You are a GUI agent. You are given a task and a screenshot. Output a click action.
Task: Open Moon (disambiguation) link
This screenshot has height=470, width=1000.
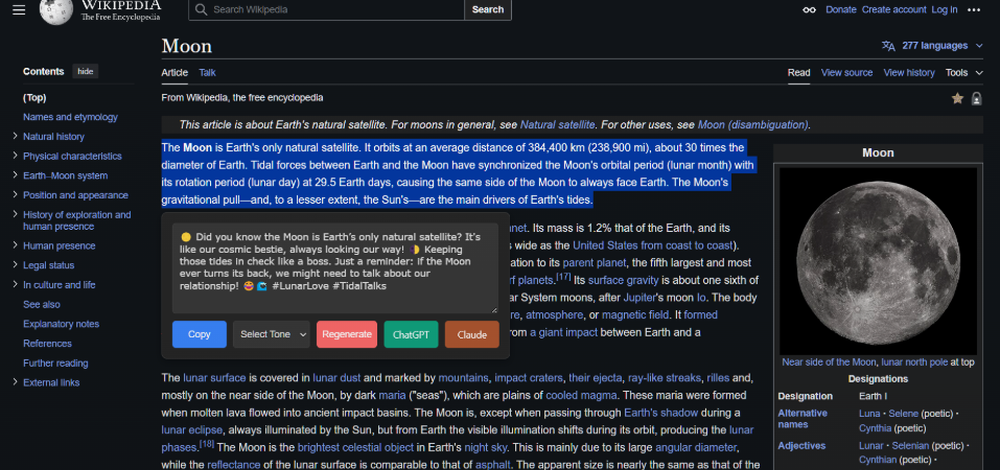click(x=753, y=125)
